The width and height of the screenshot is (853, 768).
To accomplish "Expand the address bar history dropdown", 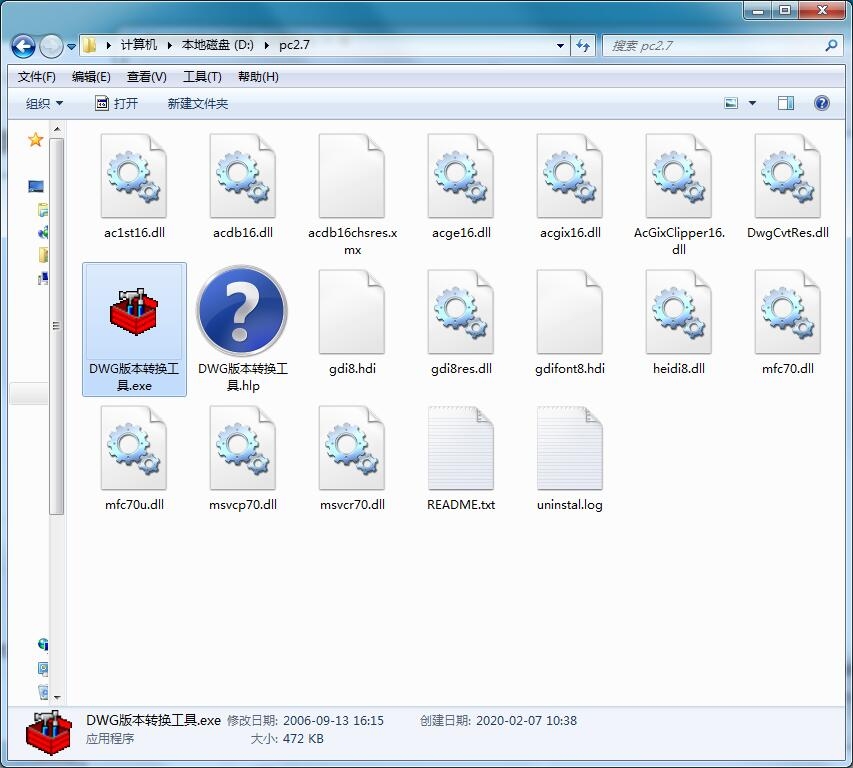I will click(x=560, y=46).
